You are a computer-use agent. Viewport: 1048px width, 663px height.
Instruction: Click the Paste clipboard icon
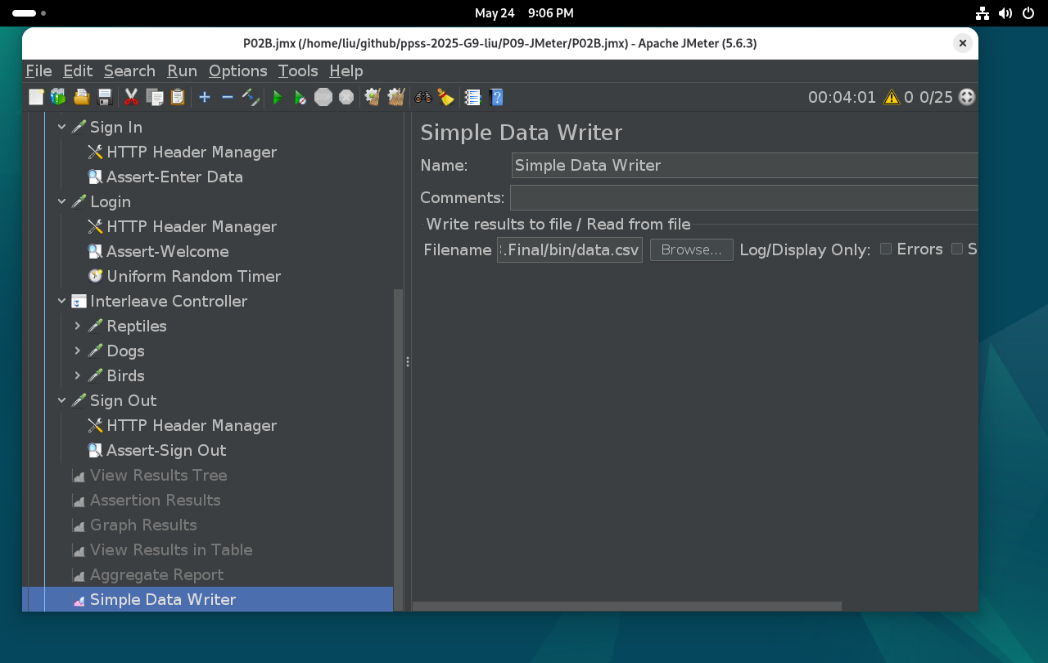coord(177,97)
